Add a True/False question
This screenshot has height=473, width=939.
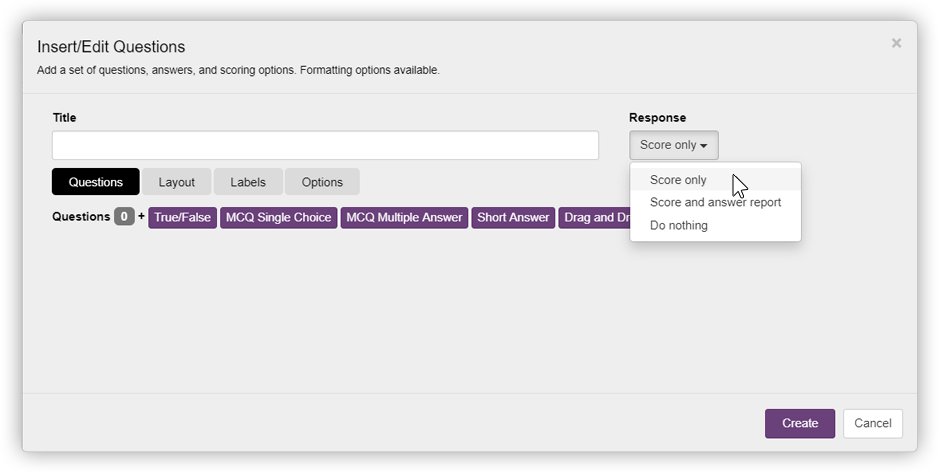point(183,217)
